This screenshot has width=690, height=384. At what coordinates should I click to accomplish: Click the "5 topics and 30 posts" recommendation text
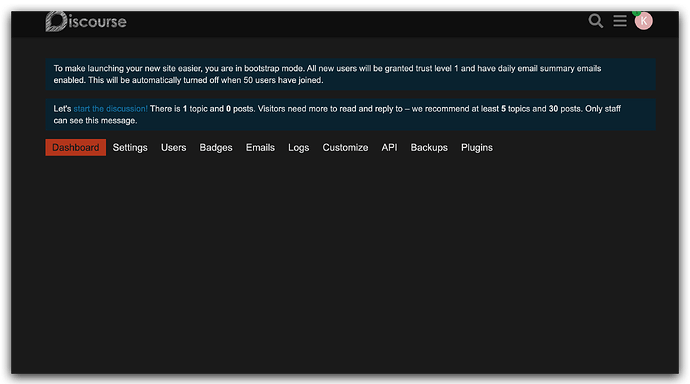point(541,109)
